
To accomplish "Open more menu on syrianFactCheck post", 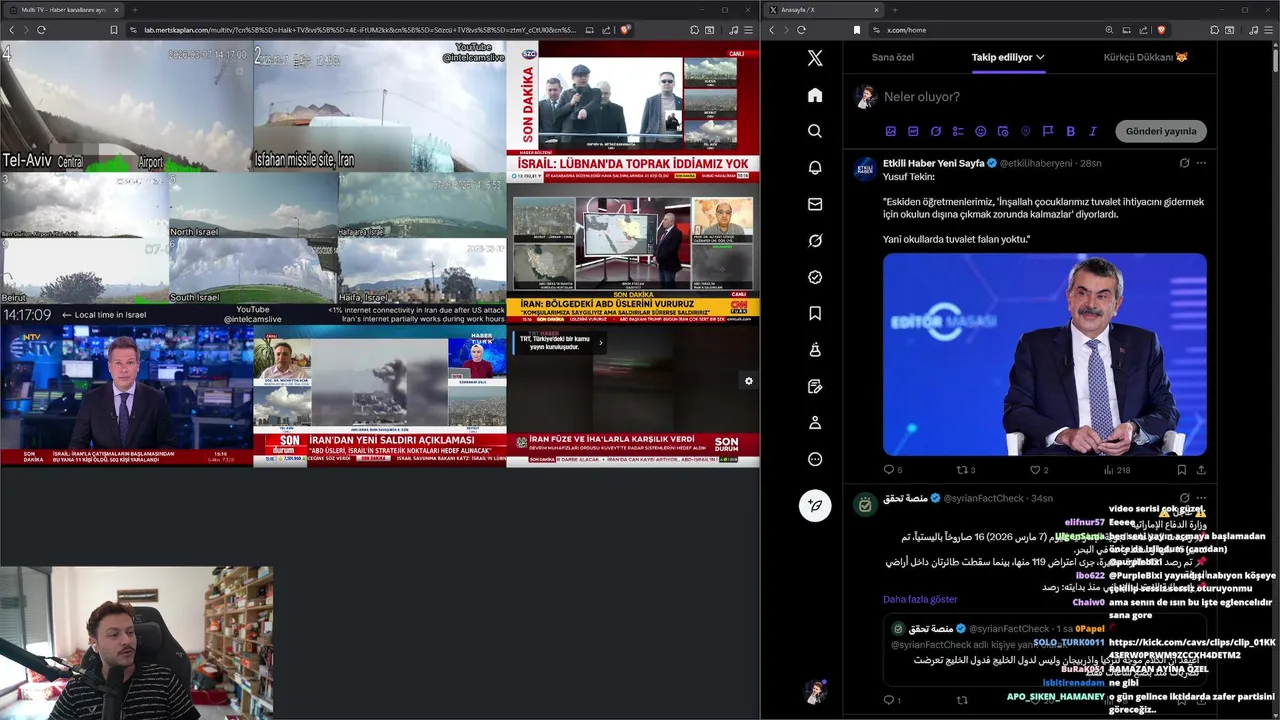I will click(1201, 498).
